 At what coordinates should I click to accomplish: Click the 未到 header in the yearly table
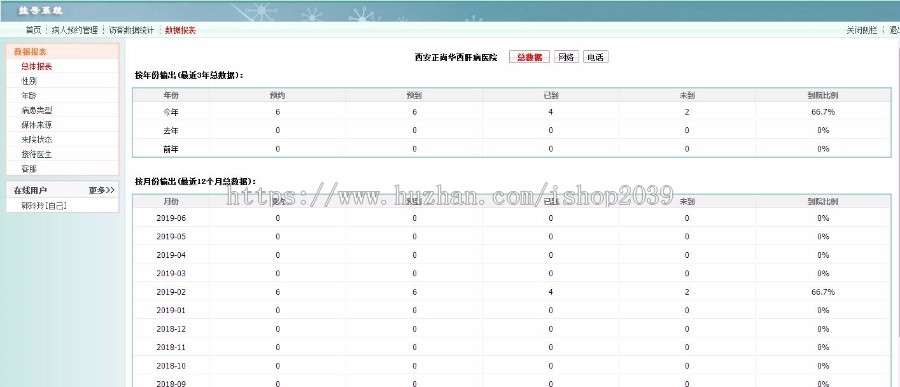click(687, 95)
